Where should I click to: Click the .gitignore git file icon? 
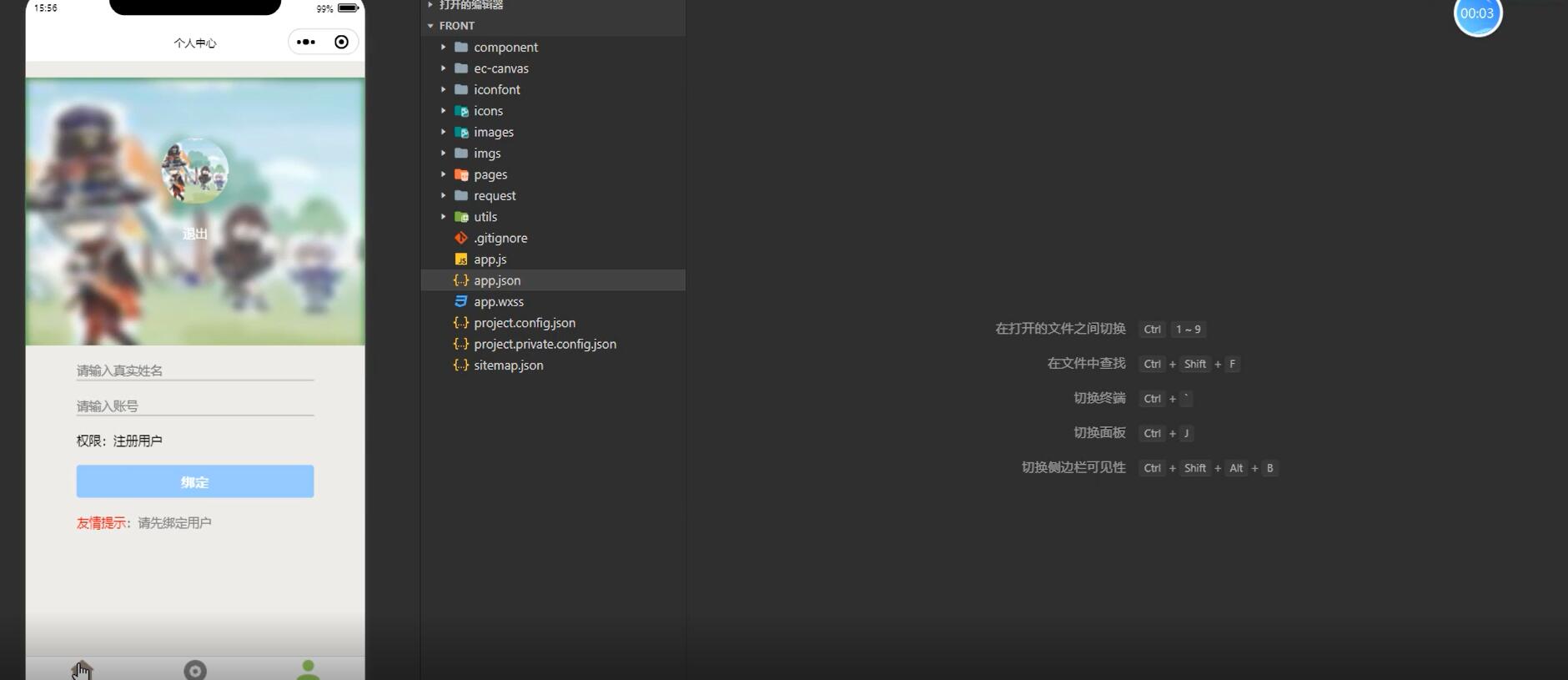pyautogui.click(x=460, y=238)
